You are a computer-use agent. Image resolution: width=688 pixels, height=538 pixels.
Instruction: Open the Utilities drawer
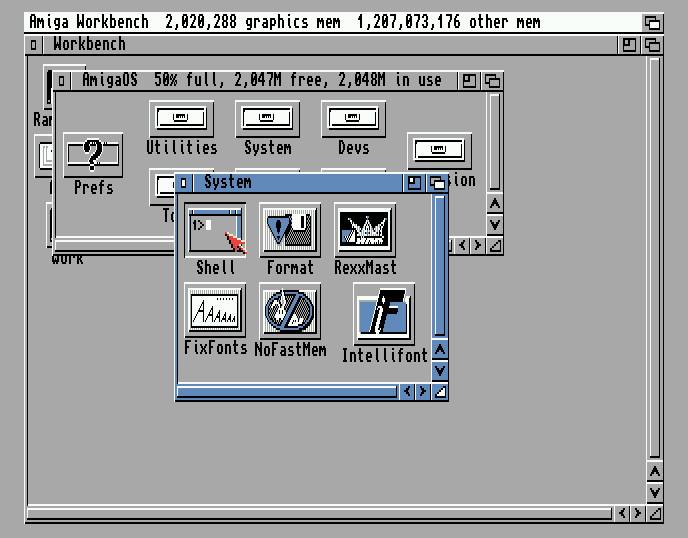[181, 119]
